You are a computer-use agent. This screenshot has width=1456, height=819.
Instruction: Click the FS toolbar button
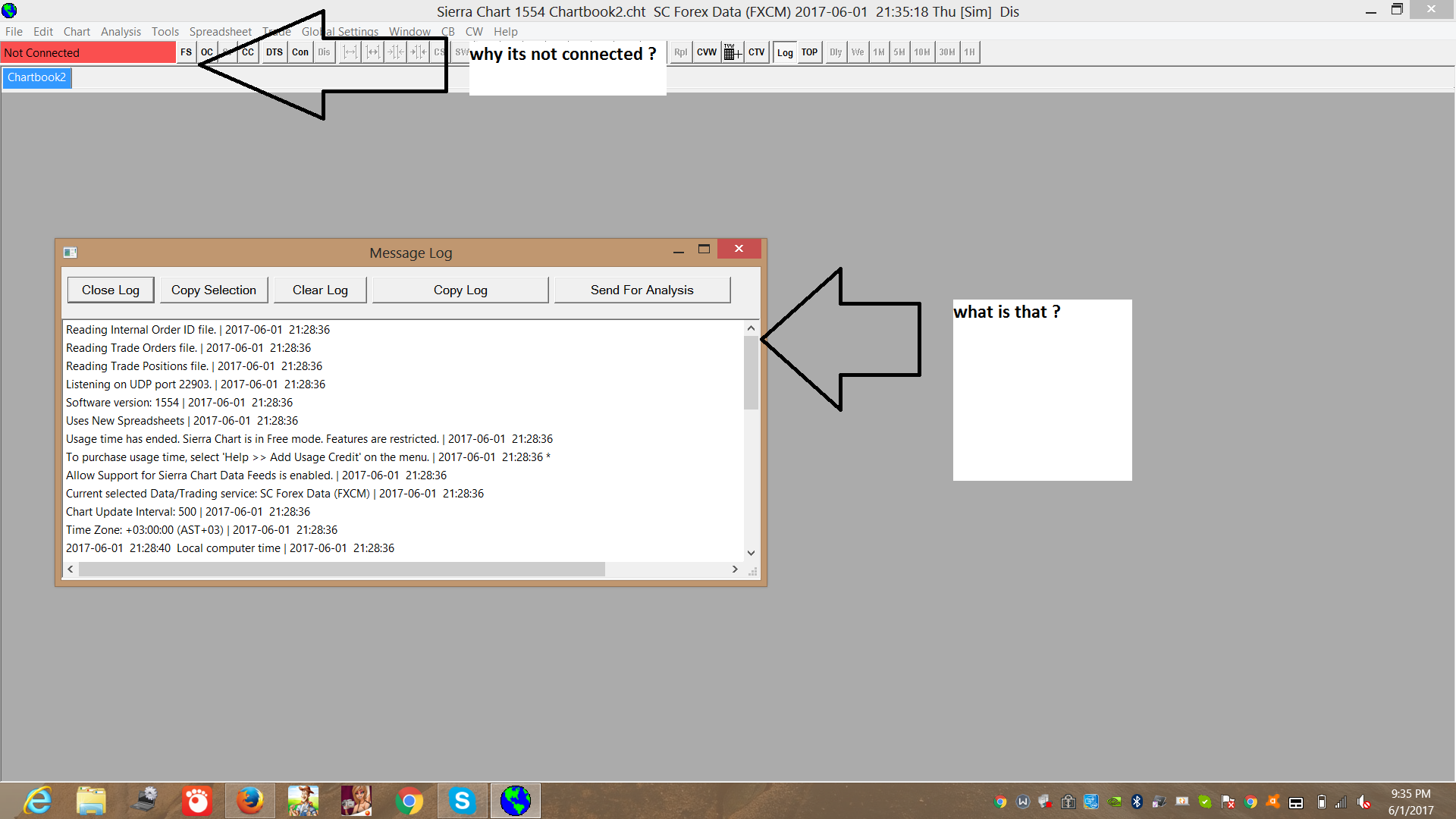(x=186, y=52)
